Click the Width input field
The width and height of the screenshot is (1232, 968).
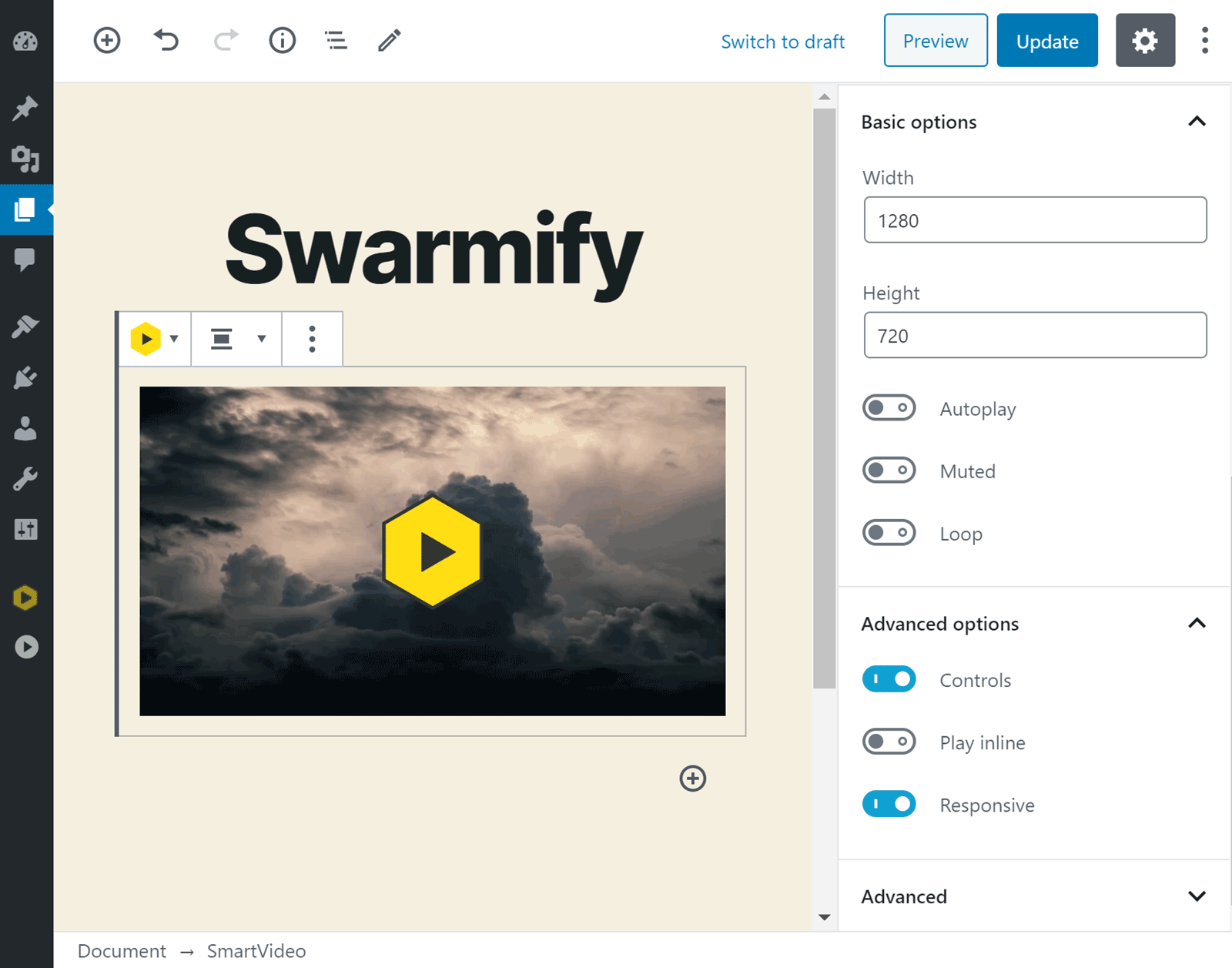(1035, 220)
